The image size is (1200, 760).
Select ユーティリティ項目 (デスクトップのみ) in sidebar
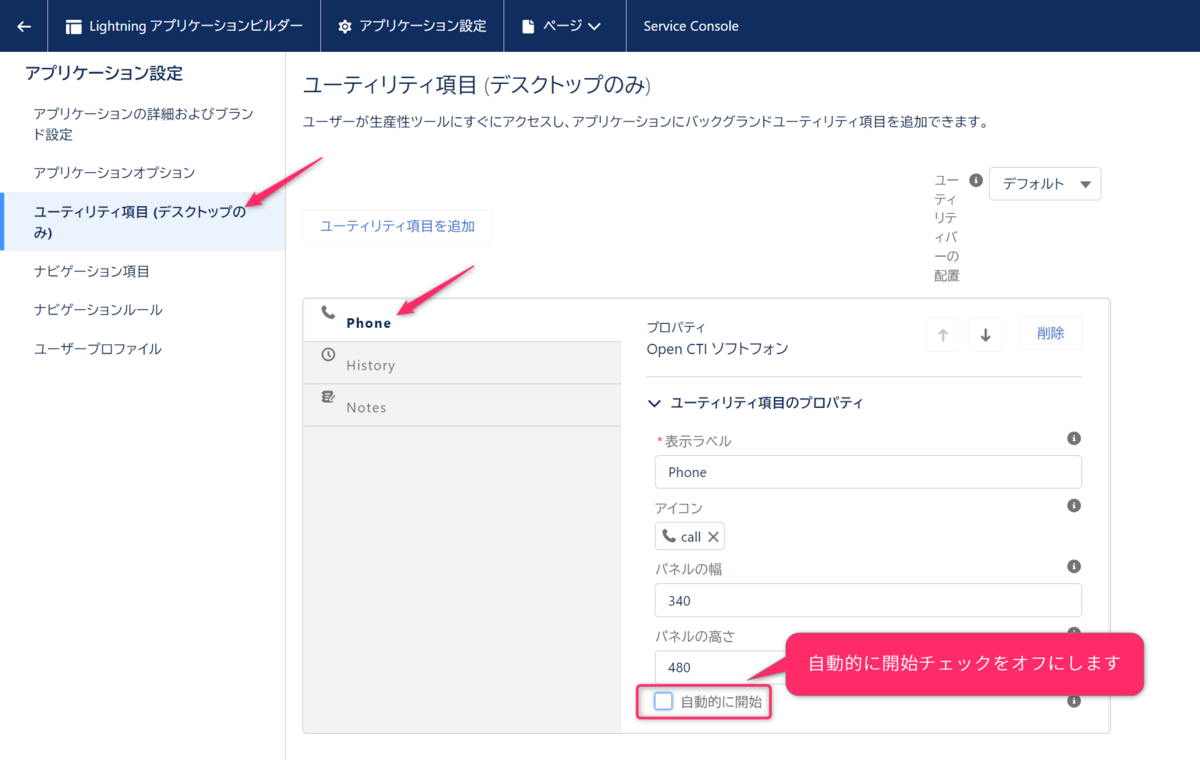(x=143, y=222)
